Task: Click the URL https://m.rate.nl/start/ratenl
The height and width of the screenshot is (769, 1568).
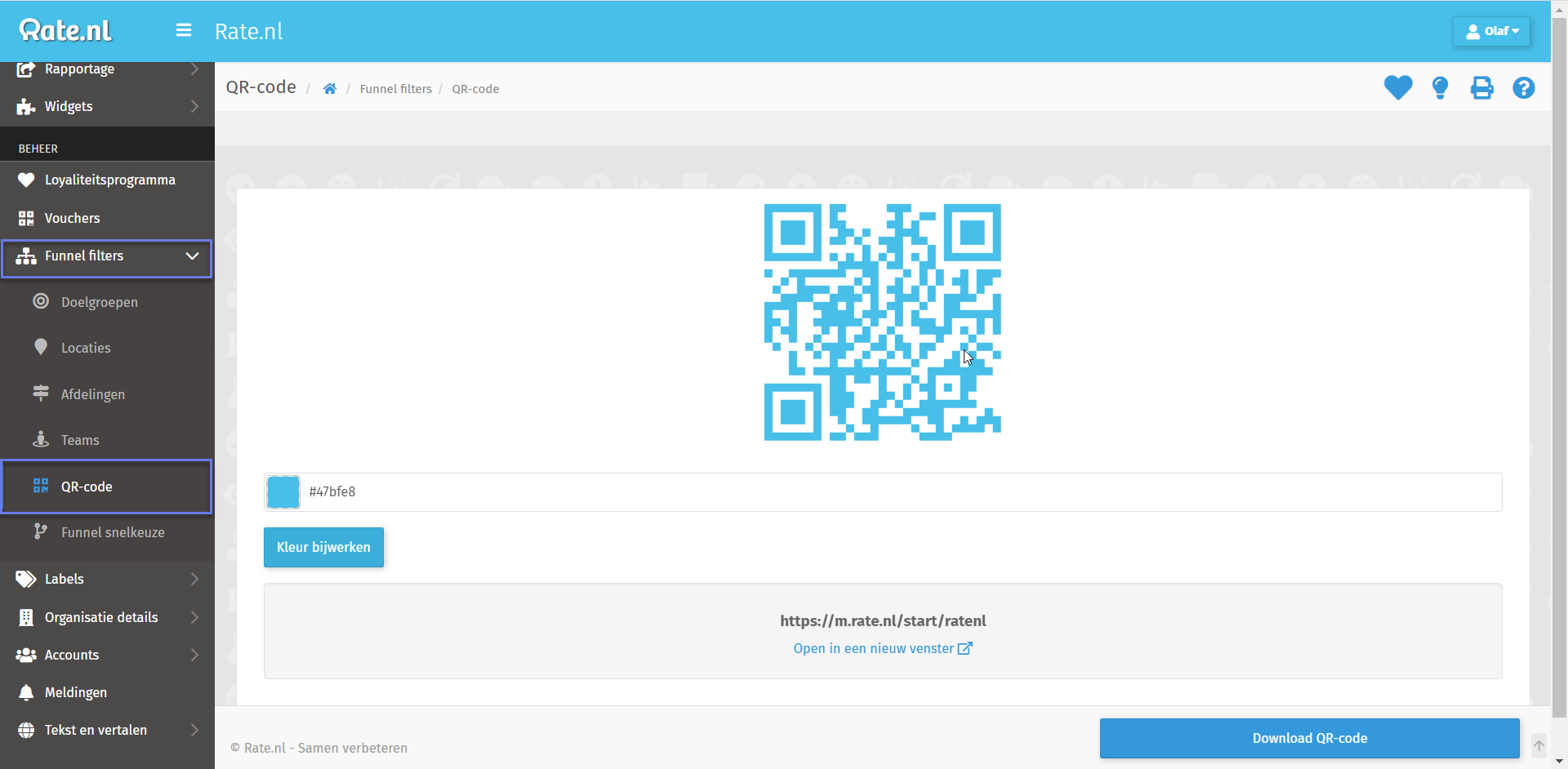Action: point(883,620)
